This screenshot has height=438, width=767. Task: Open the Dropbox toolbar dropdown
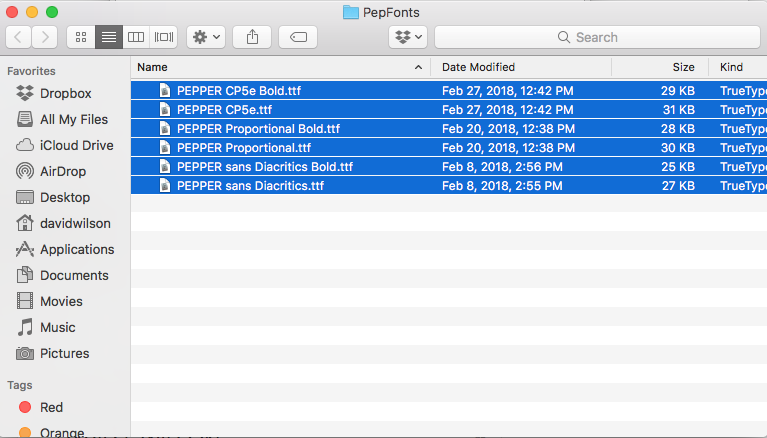point(408,37)
